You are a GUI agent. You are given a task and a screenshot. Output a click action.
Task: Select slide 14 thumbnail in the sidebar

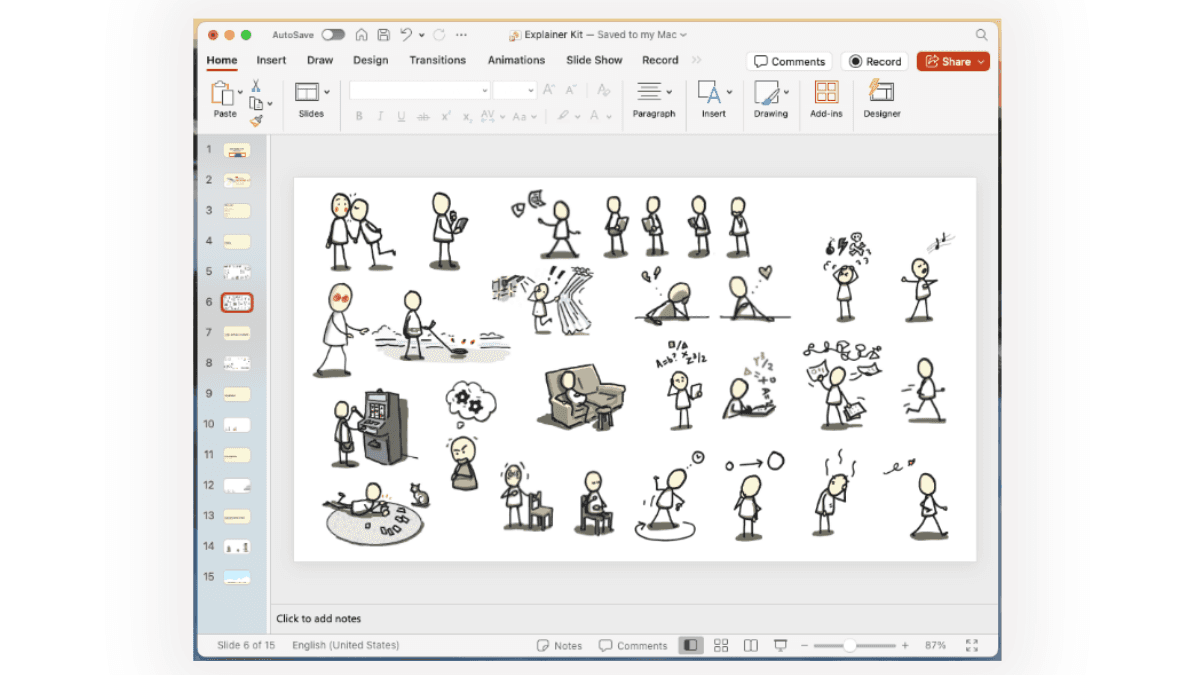(235, 546)
